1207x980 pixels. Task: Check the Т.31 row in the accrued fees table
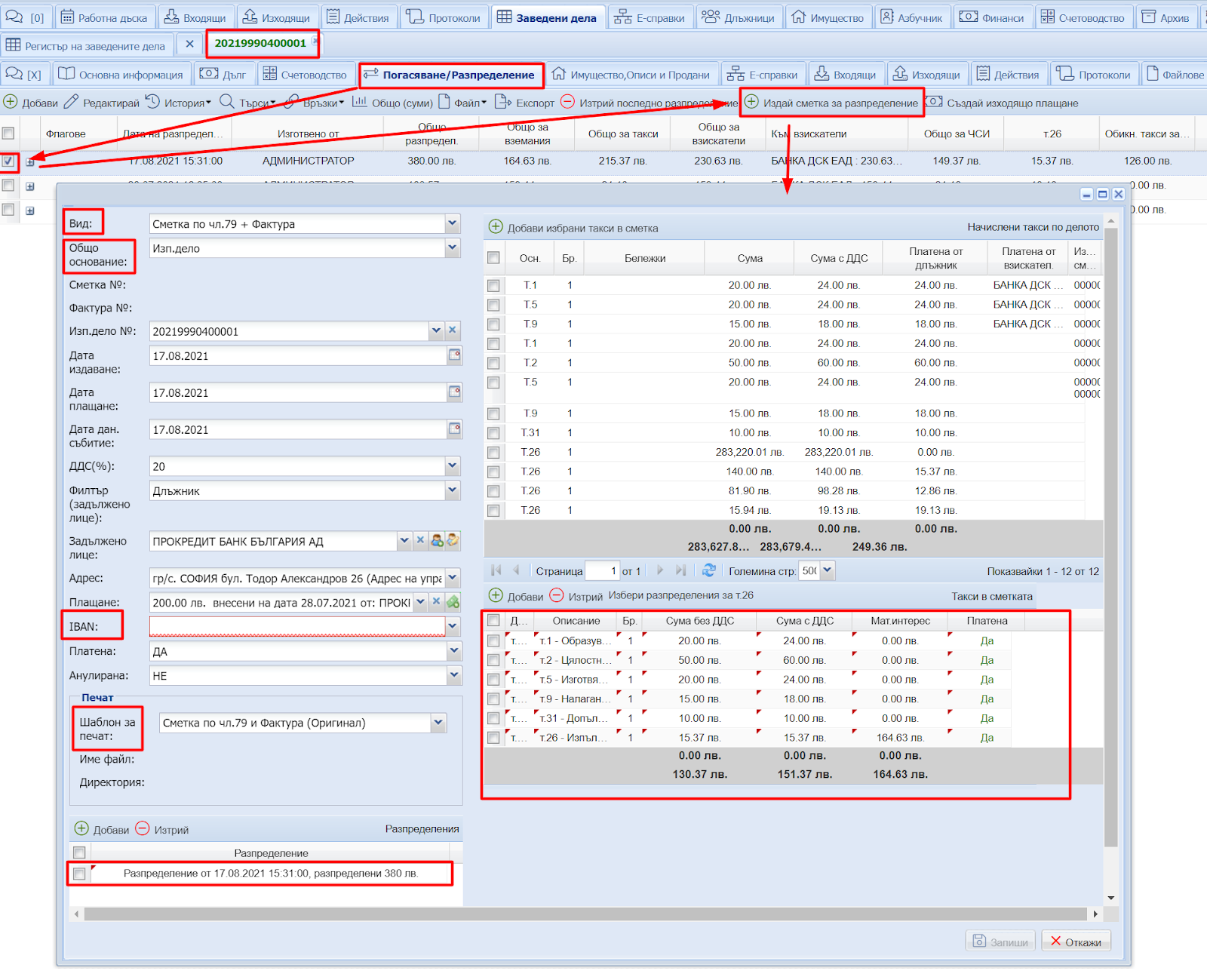click(x=493, y=433)
